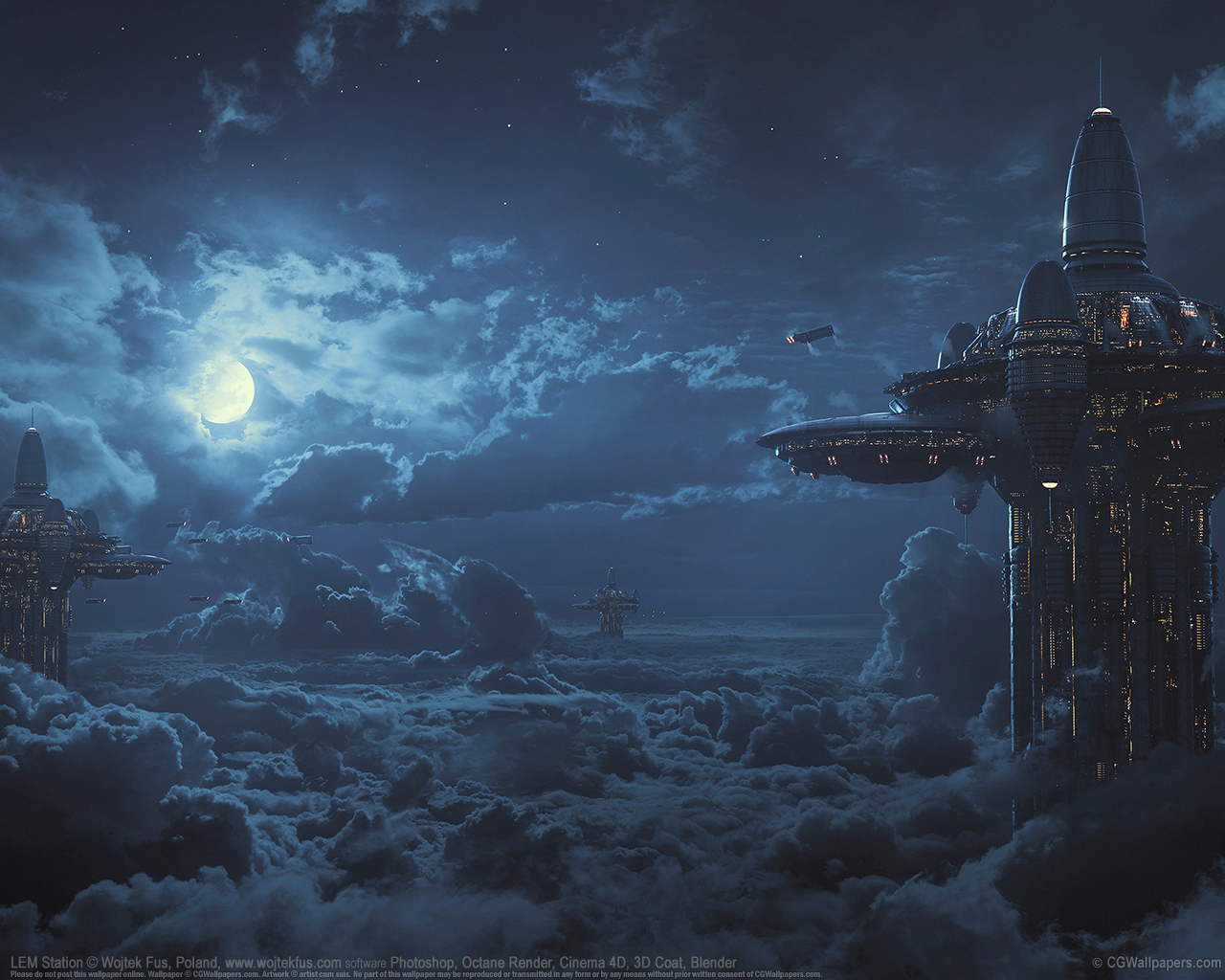Click the www.wojtekfus.com website link
This screenshot has width=1225, height=980.
tap(283, 963)
